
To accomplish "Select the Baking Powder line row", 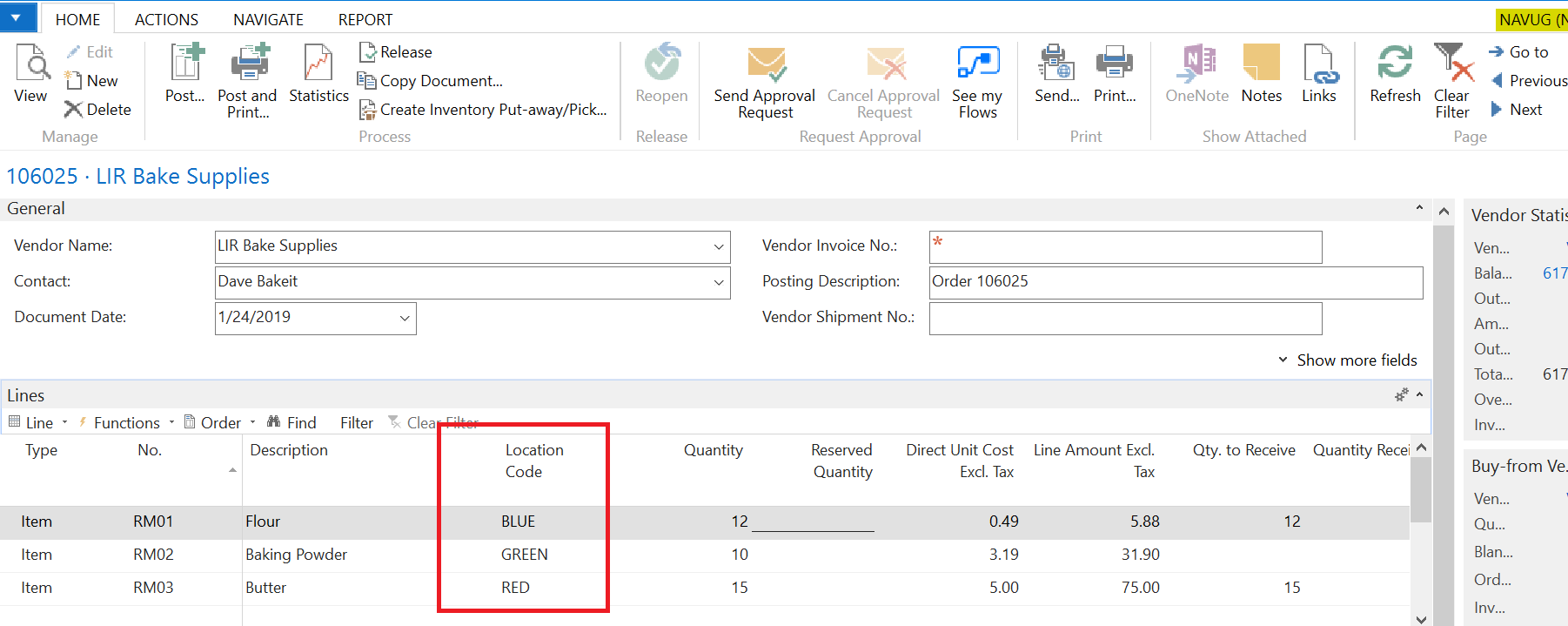I will pyautogui.click(x=296, y=555).
